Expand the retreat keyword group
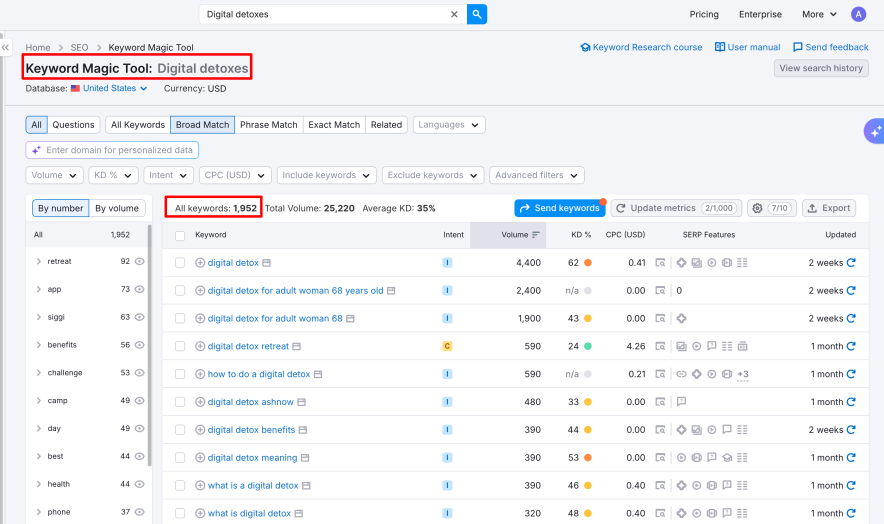 38,261
